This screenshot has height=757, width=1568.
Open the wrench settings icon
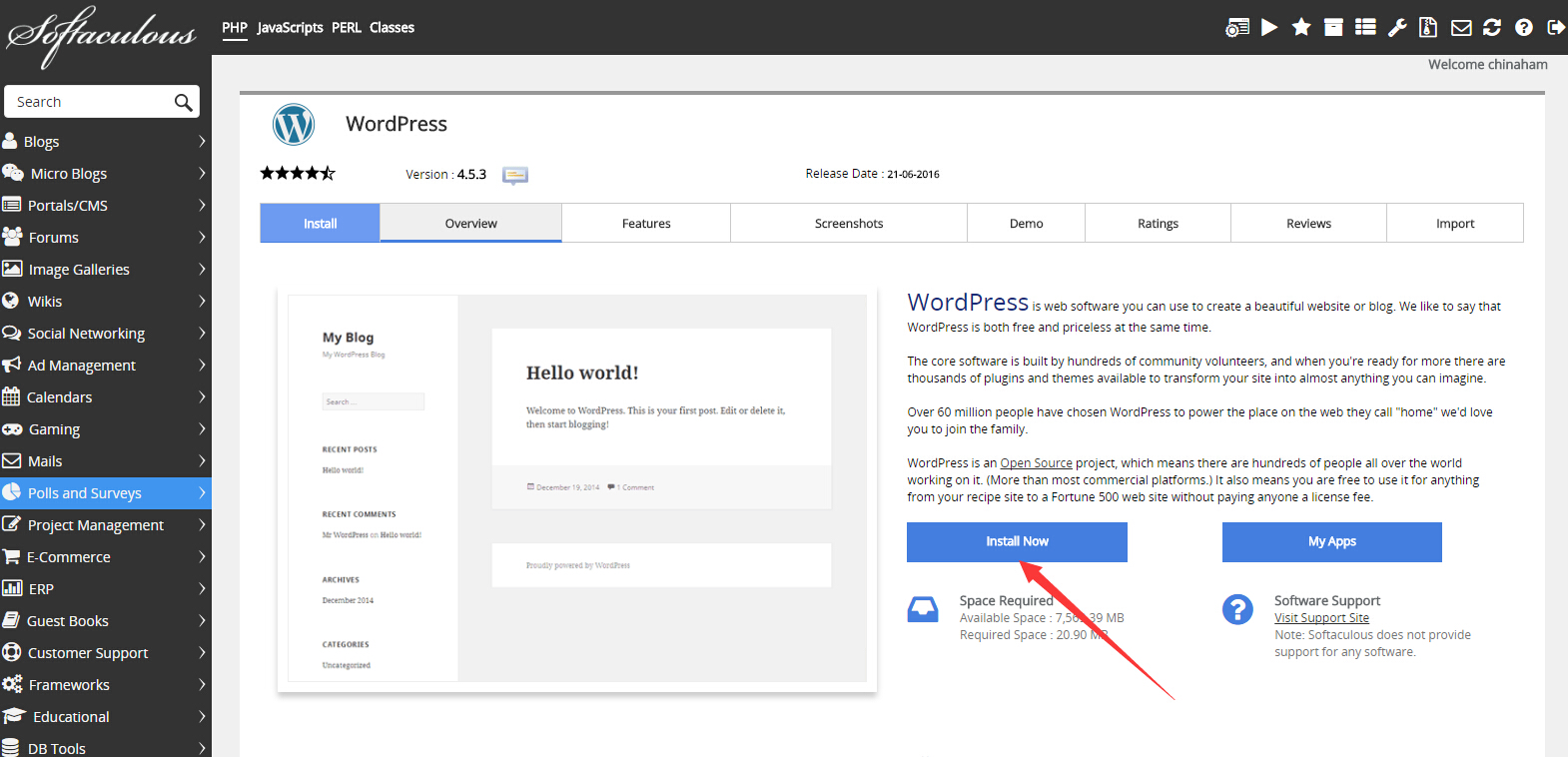(x=1397, y=27)
